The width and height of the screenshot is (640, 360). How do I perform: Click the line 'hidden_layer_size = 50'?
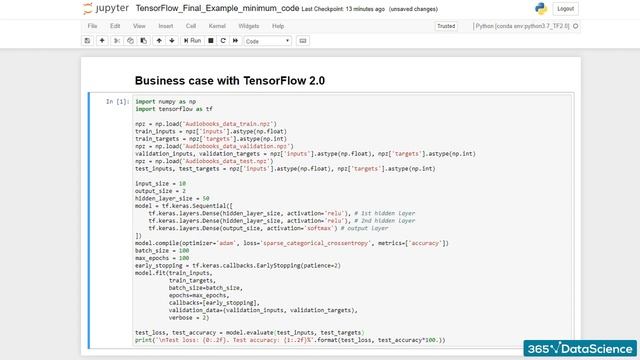click(172, 198)
